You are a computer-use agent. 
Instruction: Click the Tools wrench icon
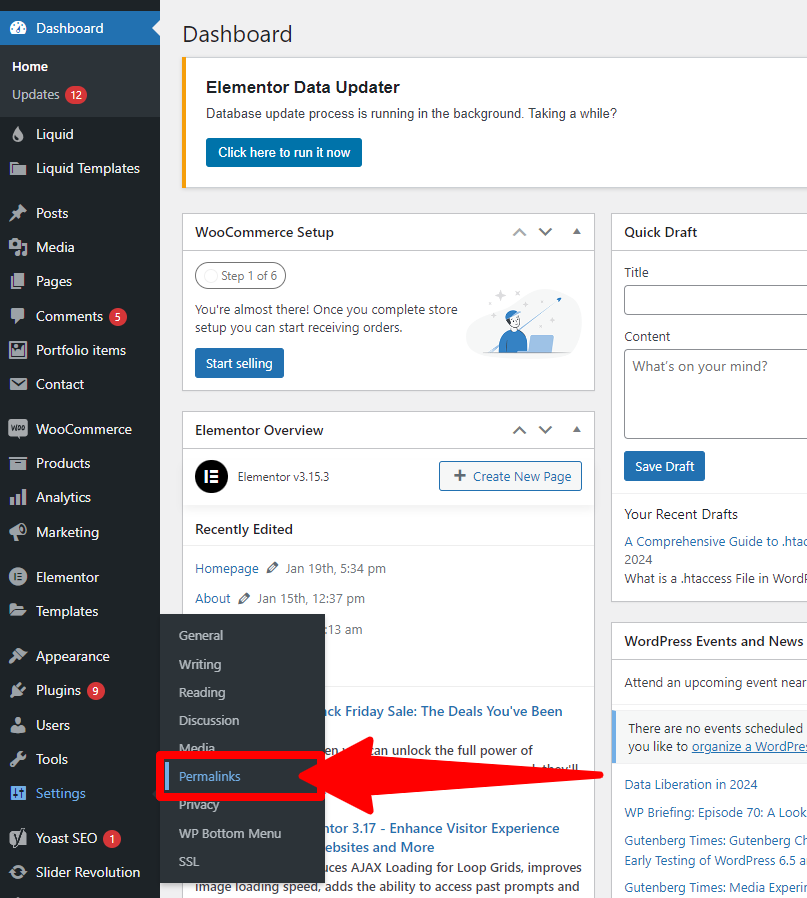pyautogui.click(x=18, y=759)
